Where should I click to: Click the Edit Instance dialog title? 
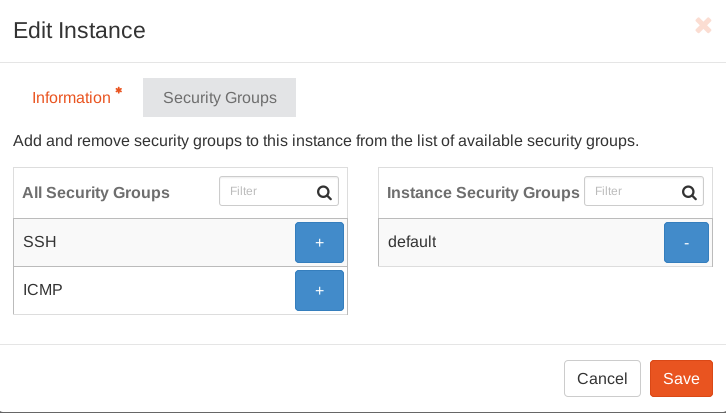tap(79, 31)
